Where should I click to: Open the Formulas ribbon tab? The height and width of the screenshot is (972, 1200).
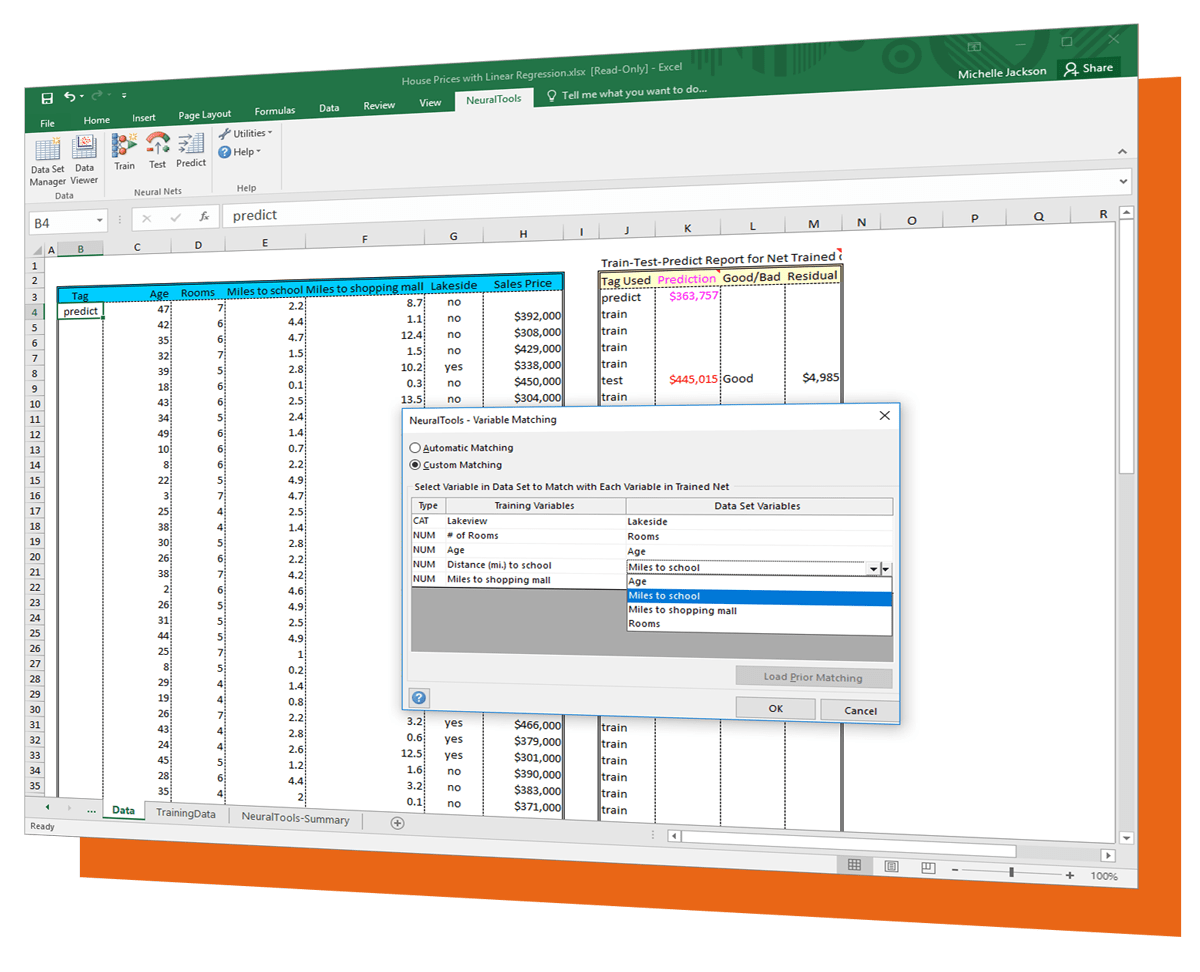pyautogui.click(x=275, y=111)
